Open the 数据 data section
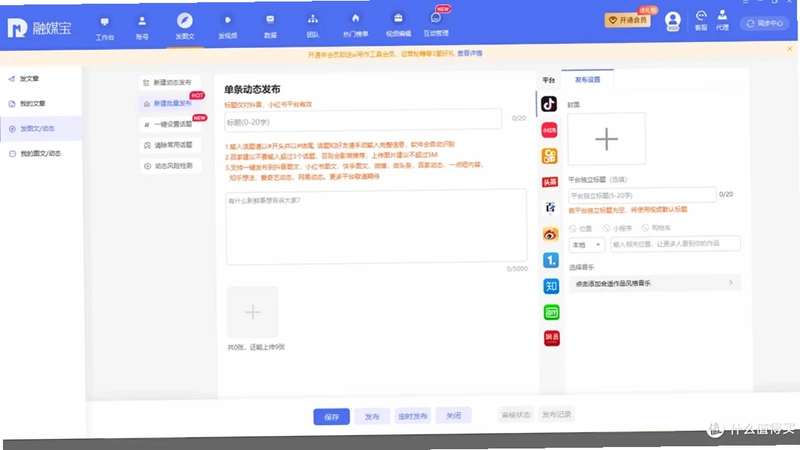Image resolution: width=800 pixels, height=450 pixels. [x=270, y=28]
